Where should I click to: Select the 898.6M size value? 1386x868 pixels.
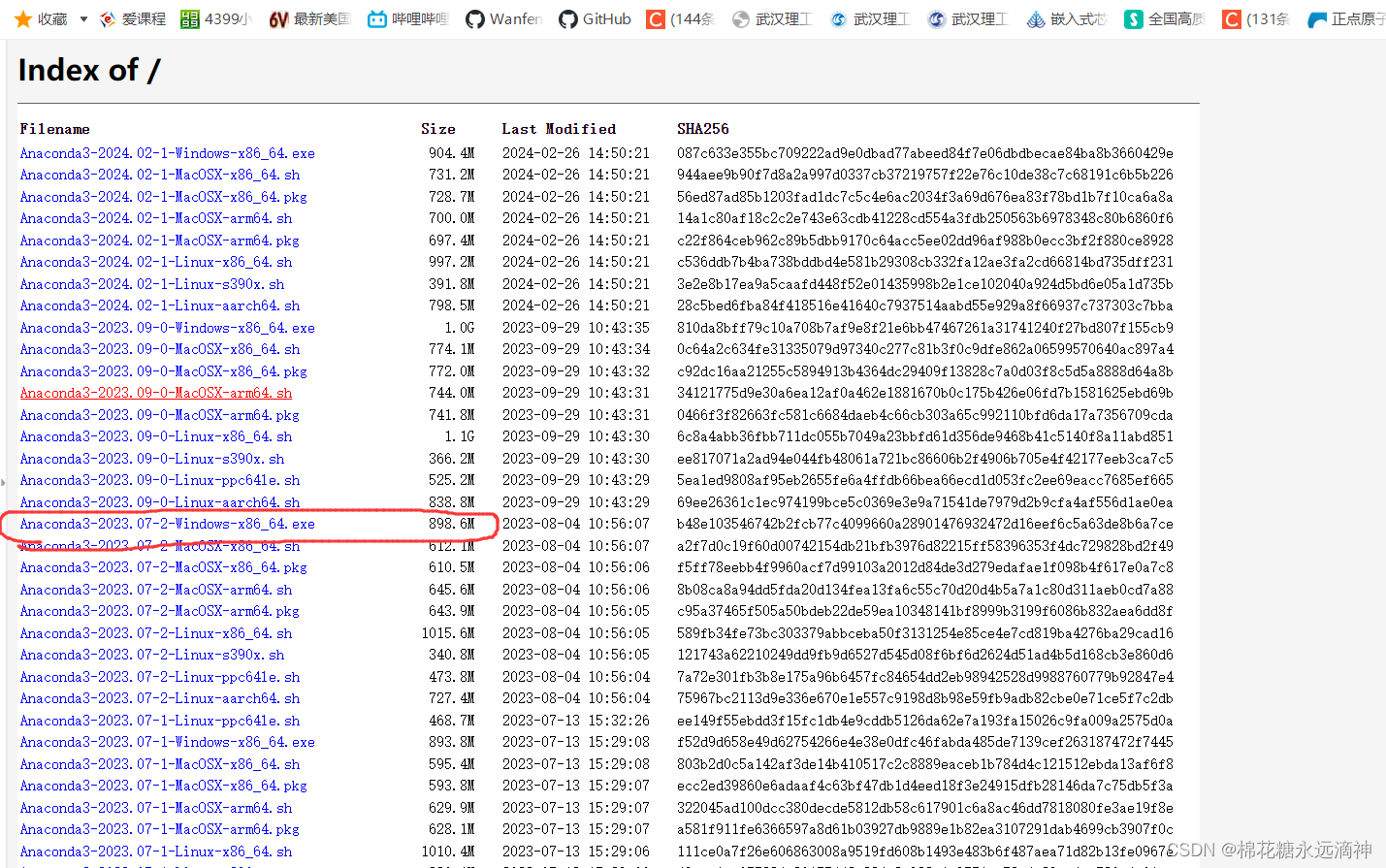tap(452, 524)
